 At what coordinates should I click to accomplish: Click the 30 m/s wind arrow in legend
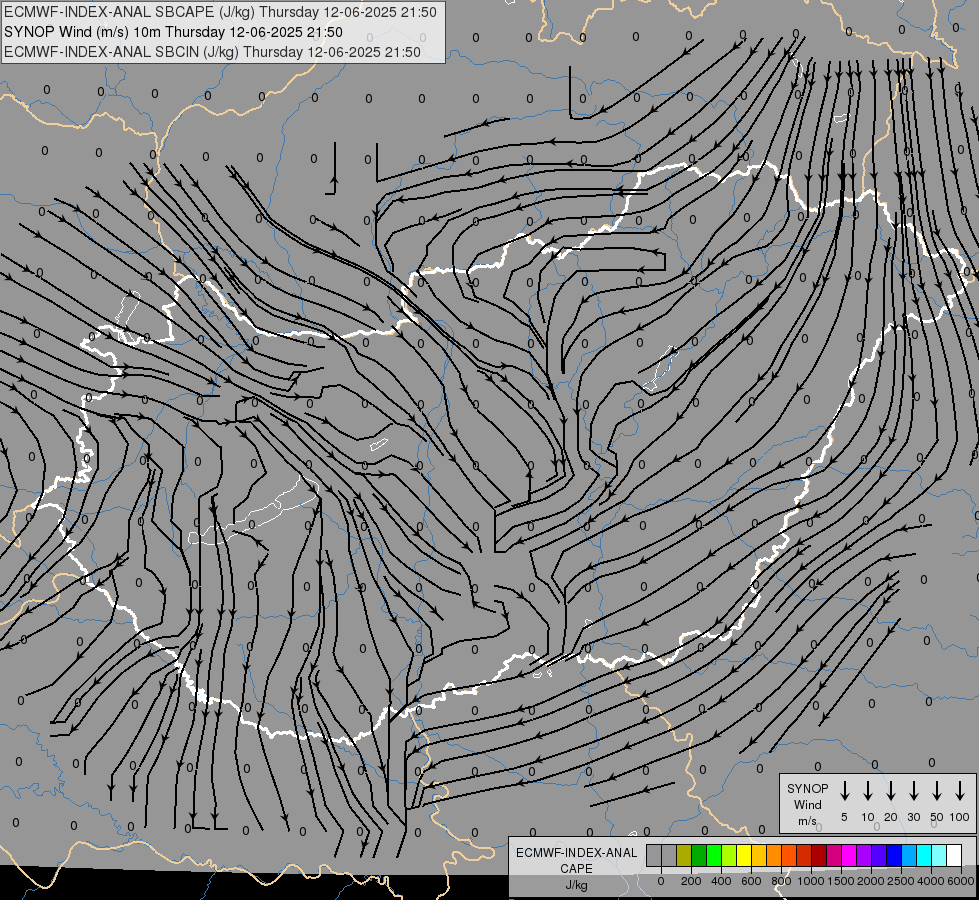tap(914, 791)
